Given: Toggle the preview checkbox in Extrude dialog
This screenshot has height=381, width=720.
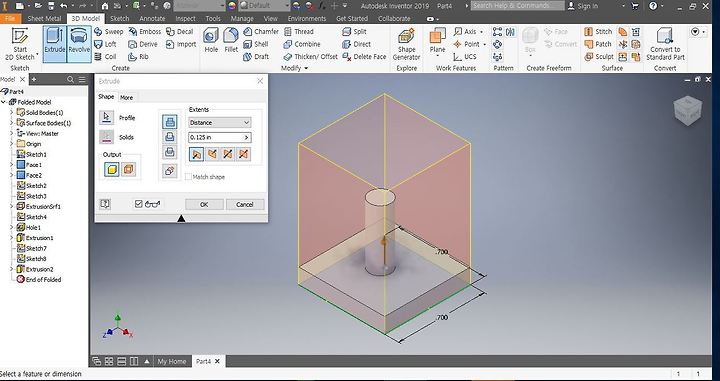Looking at the screenshot, I should [x=139, y=204].
